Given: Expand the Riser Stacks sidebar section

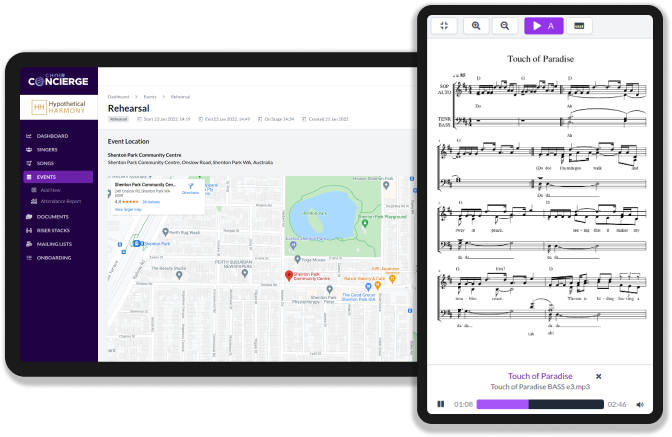Looking at the screenshot, I should 54,230.
